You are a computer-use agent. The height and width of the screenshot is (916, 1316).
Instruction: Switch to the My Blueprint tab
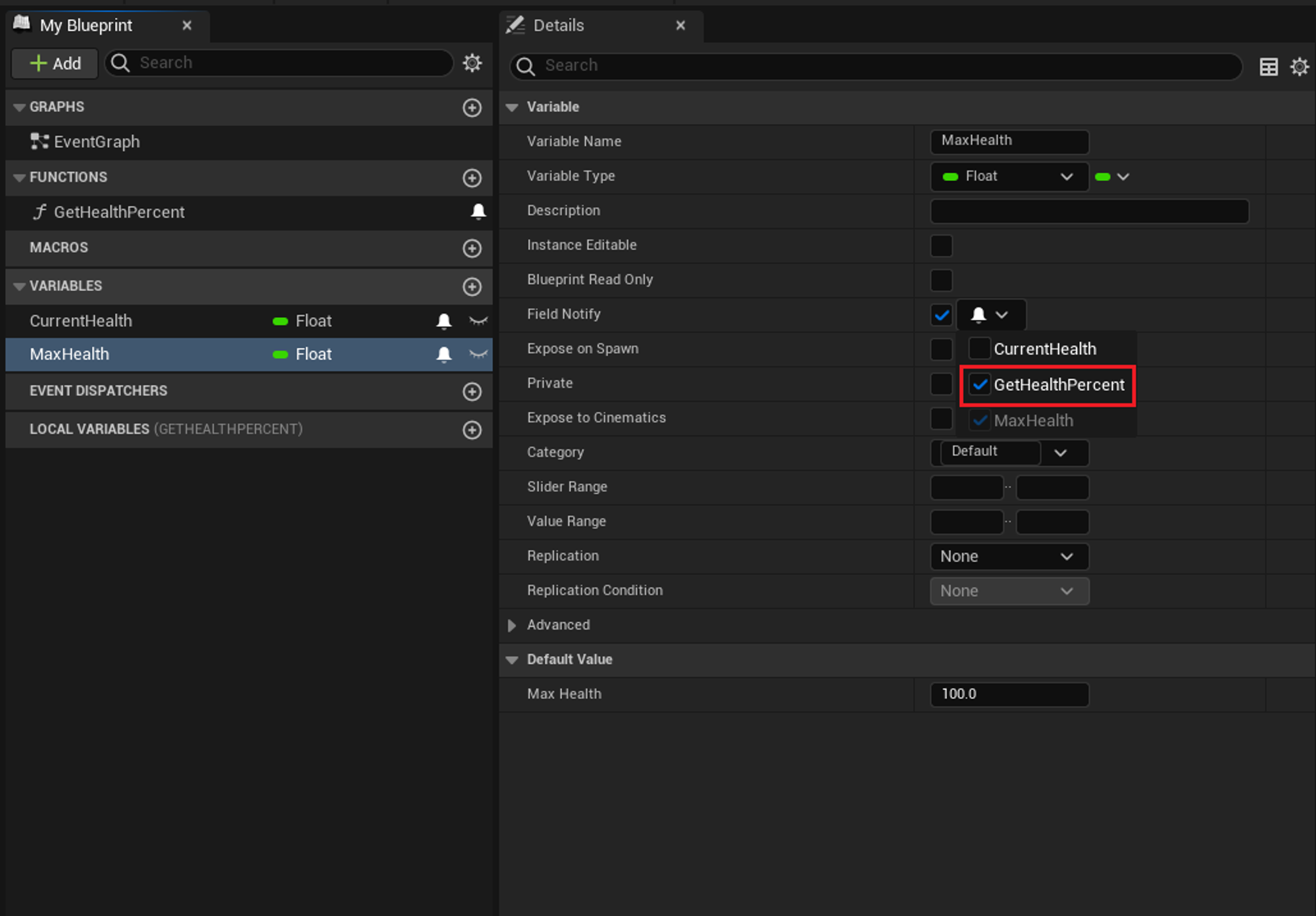tap(86, 26)
